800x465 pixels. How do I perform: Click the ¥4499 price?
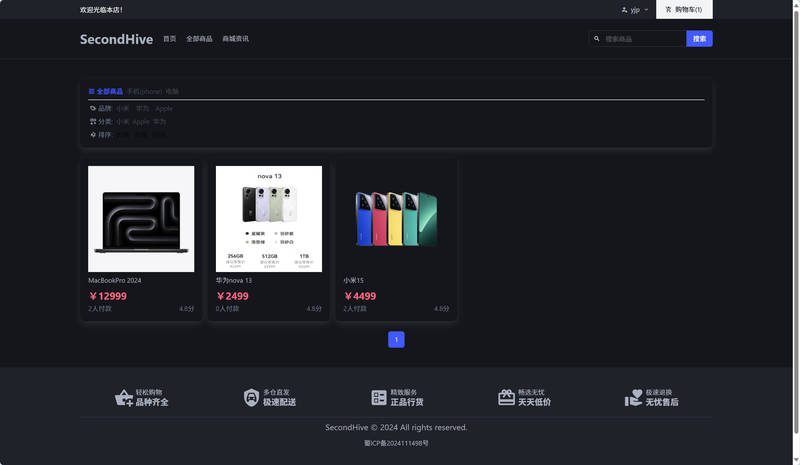[x=360, y=296]
